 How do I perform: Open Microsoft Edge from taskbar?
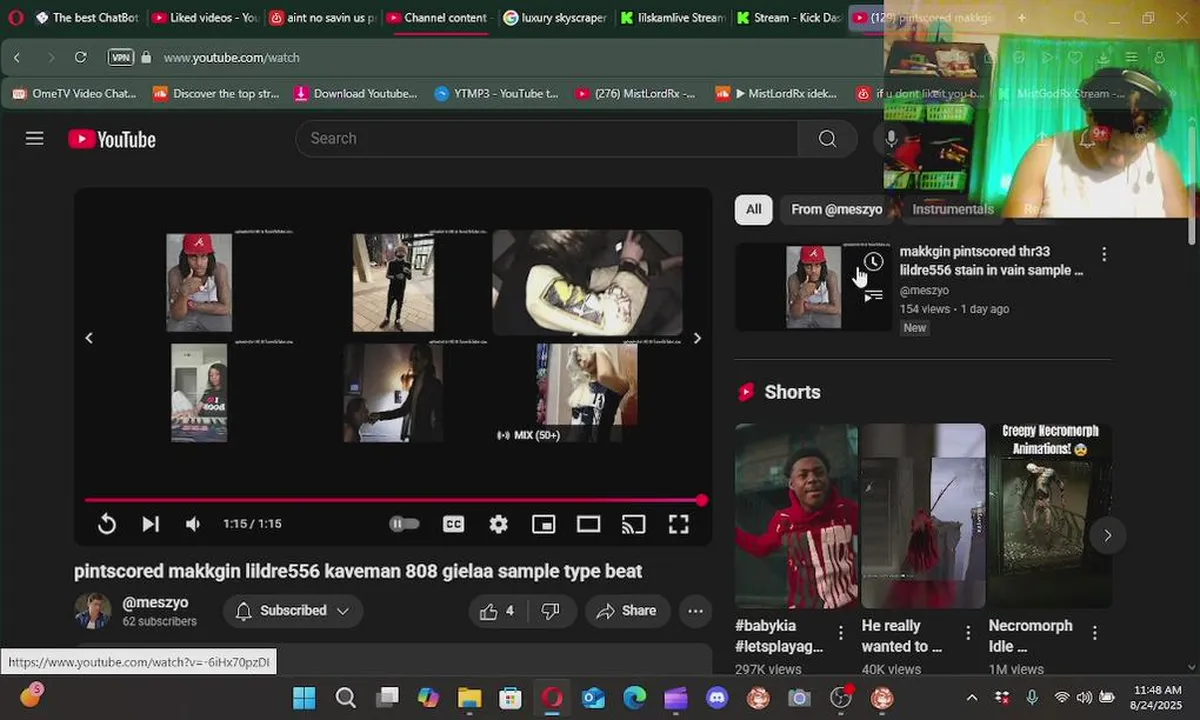tap(635, 698)
